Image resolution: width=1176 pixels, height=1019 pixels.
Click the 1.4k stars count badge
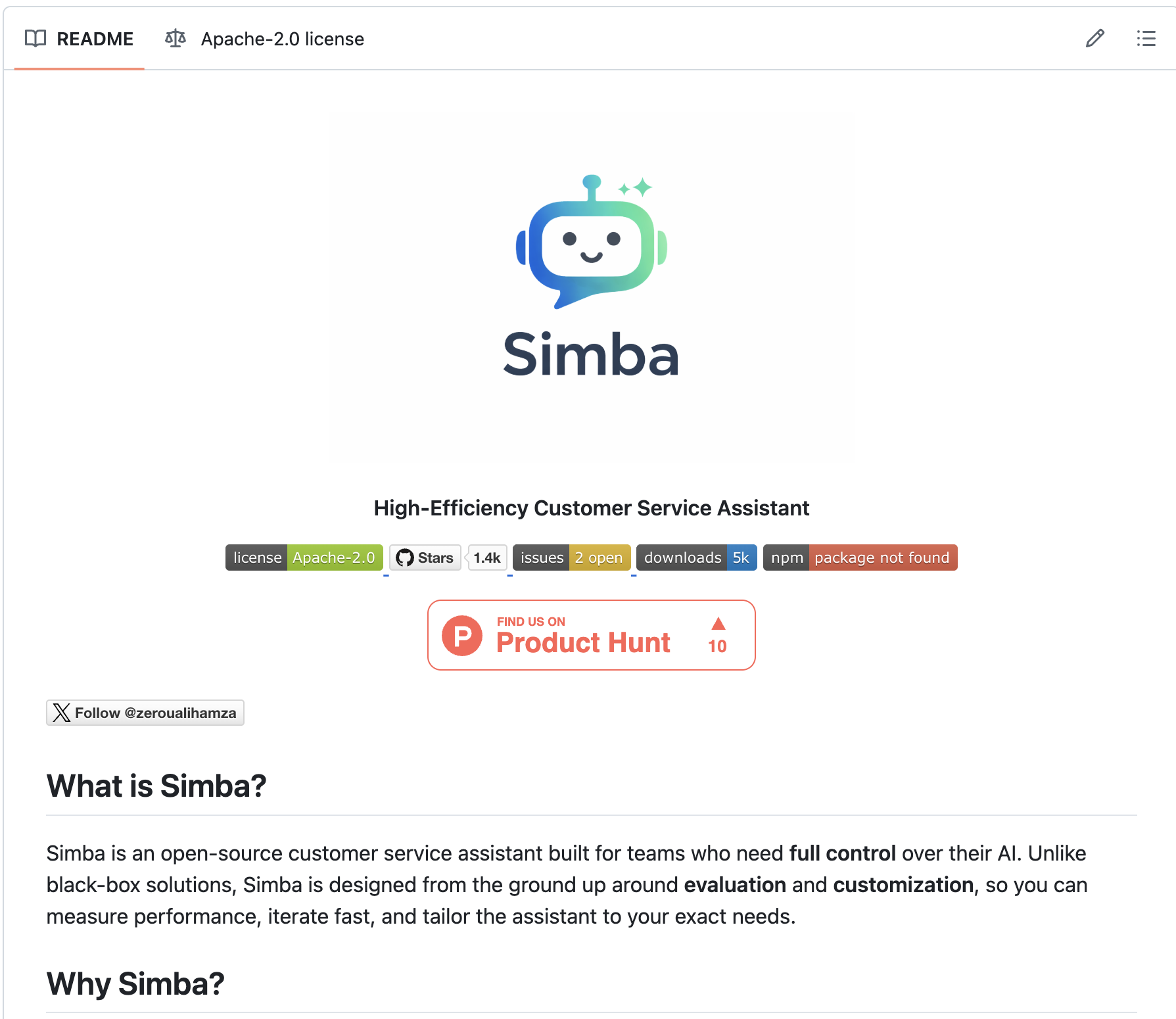point(486,557)
